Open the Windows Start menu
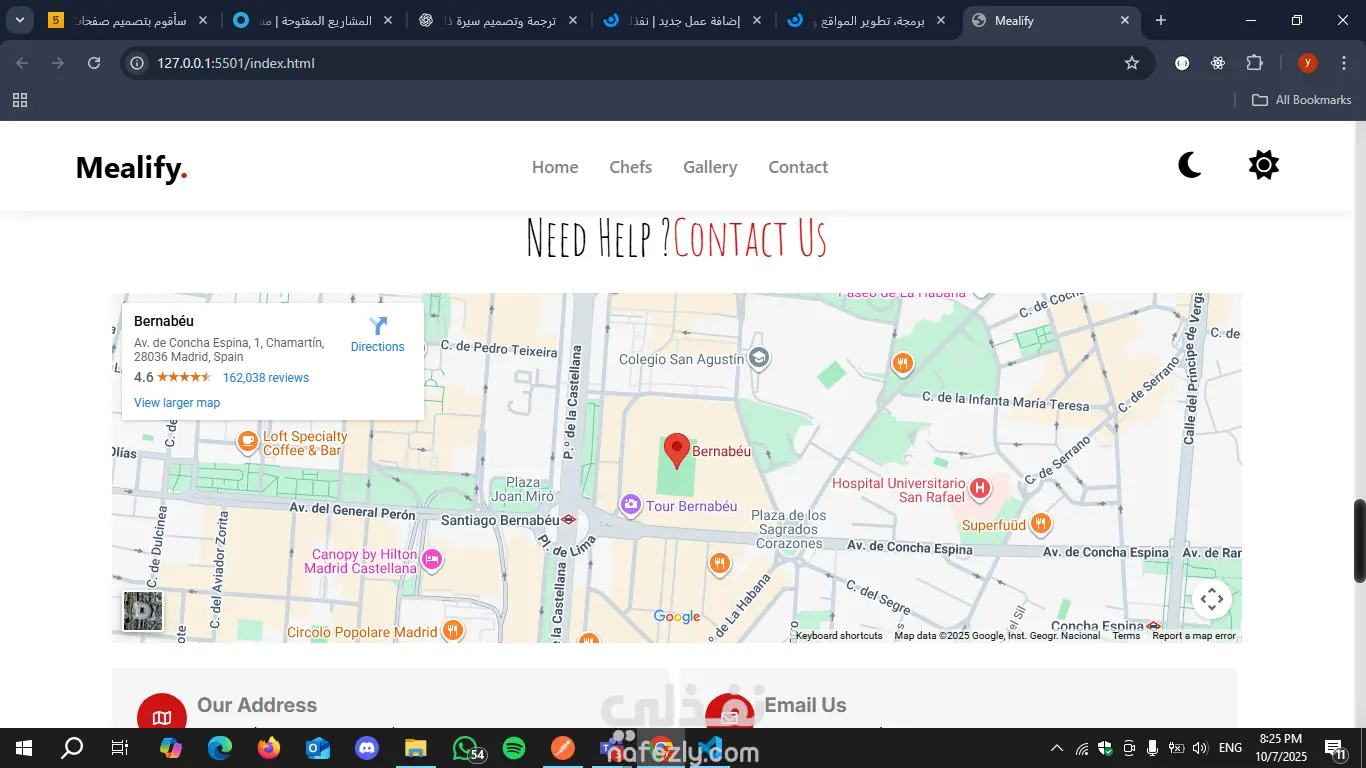 [24, 748]
